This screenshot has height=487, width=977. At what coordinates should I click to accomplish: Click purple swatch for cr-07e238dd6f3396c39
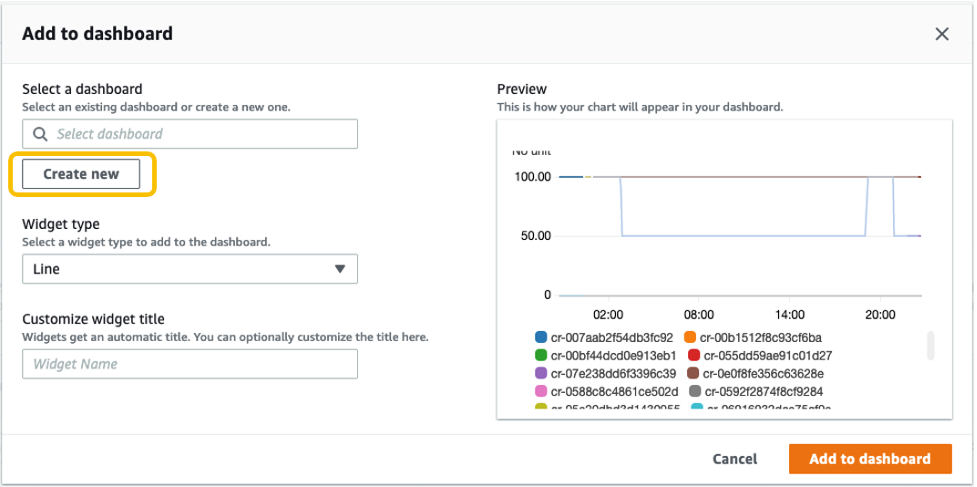coord(541,374)
